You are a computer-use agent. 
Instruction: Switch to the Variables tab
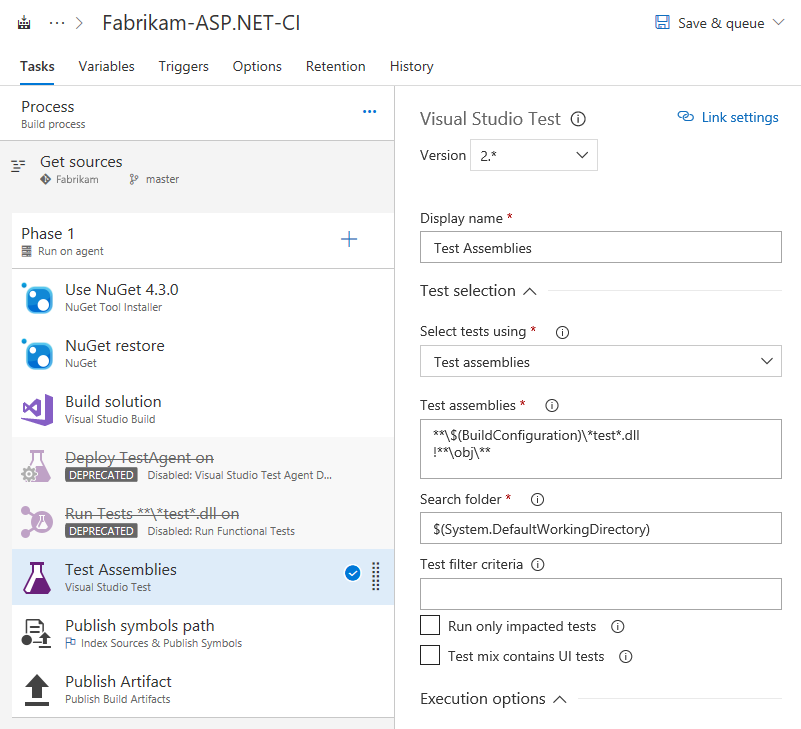[x=106, y=66]
